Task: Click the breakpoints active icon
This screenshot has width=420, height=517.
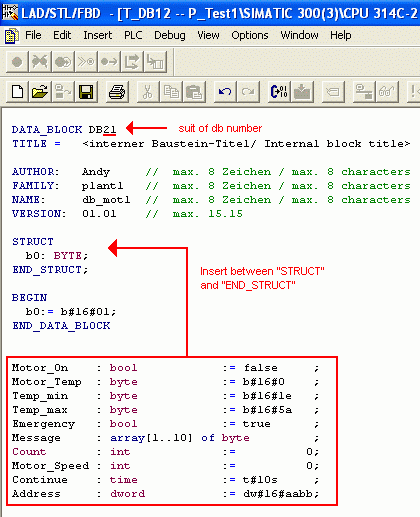Action: tap(63, 62)
